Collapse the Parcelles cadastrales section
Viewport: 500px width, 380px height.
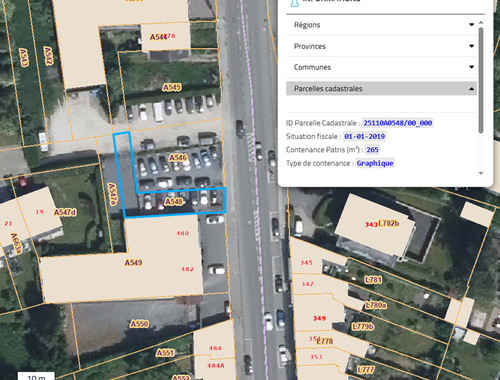pyautogui.click(x=381, y=88)
